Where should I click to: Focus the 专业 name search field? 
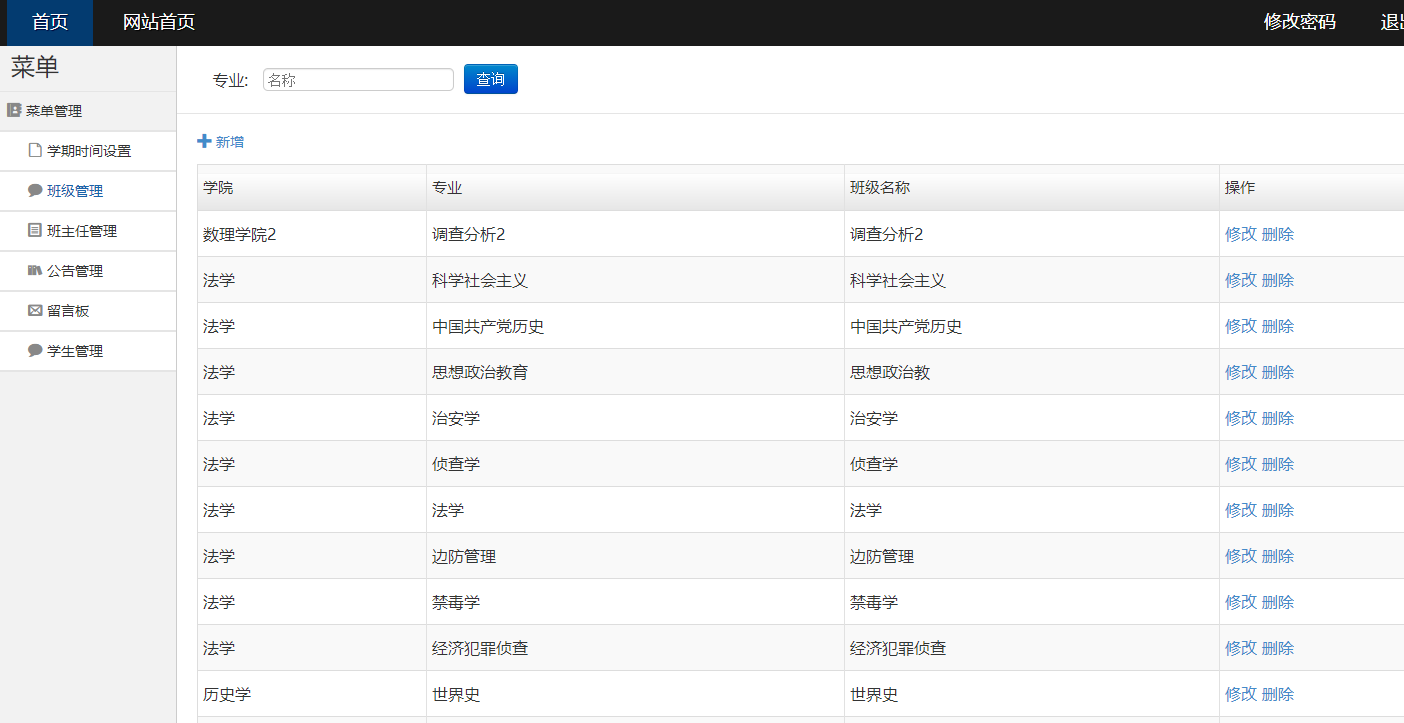coord(358,80)
